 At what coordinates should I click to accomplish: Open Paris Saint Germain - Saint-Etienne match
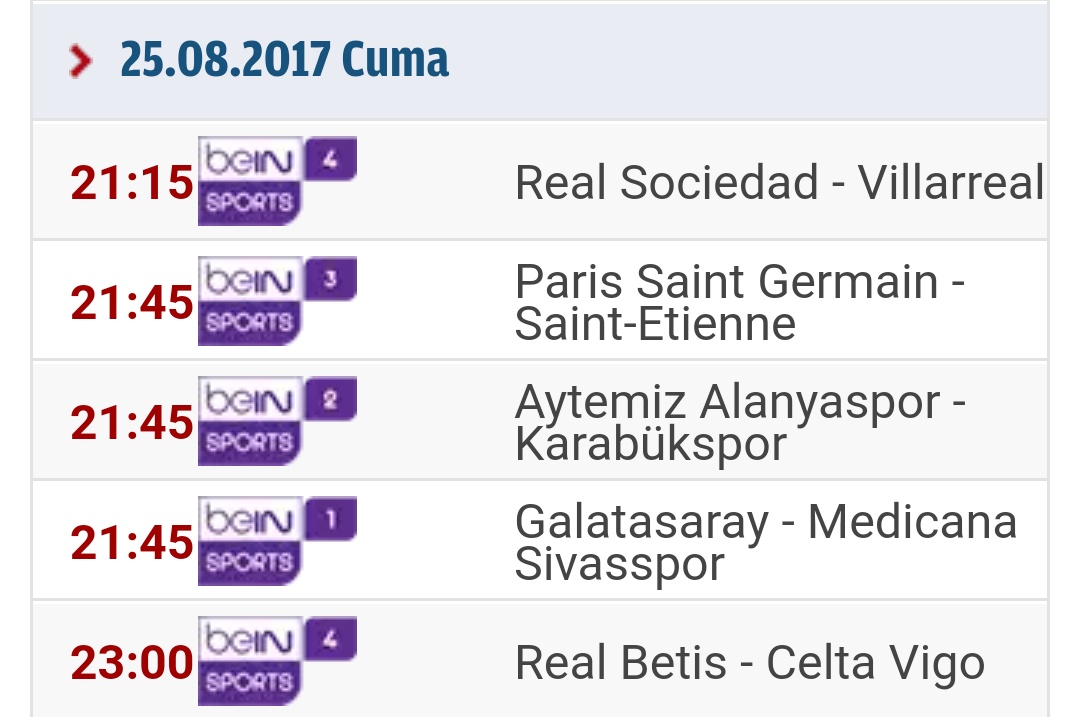740,302
